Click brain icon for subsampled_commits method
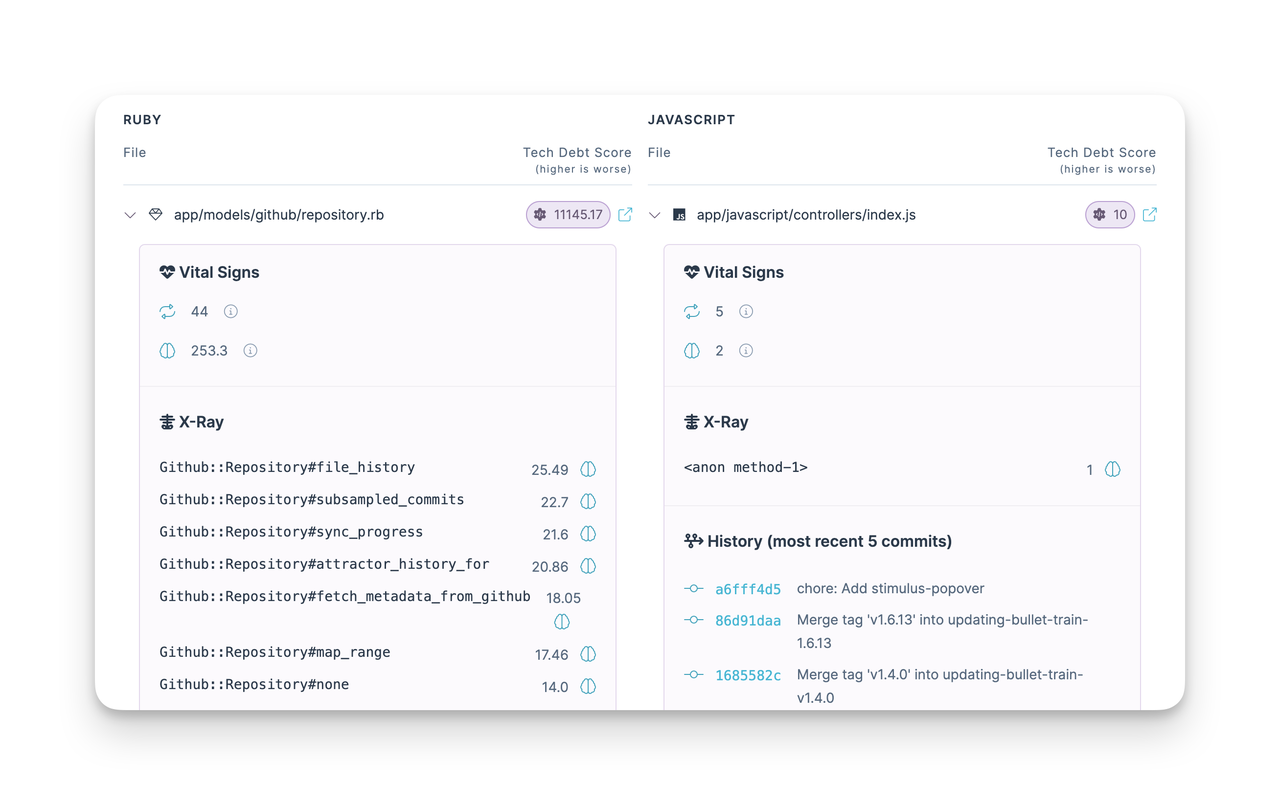Screen dimensions: 1280x805 pos(588,501)
